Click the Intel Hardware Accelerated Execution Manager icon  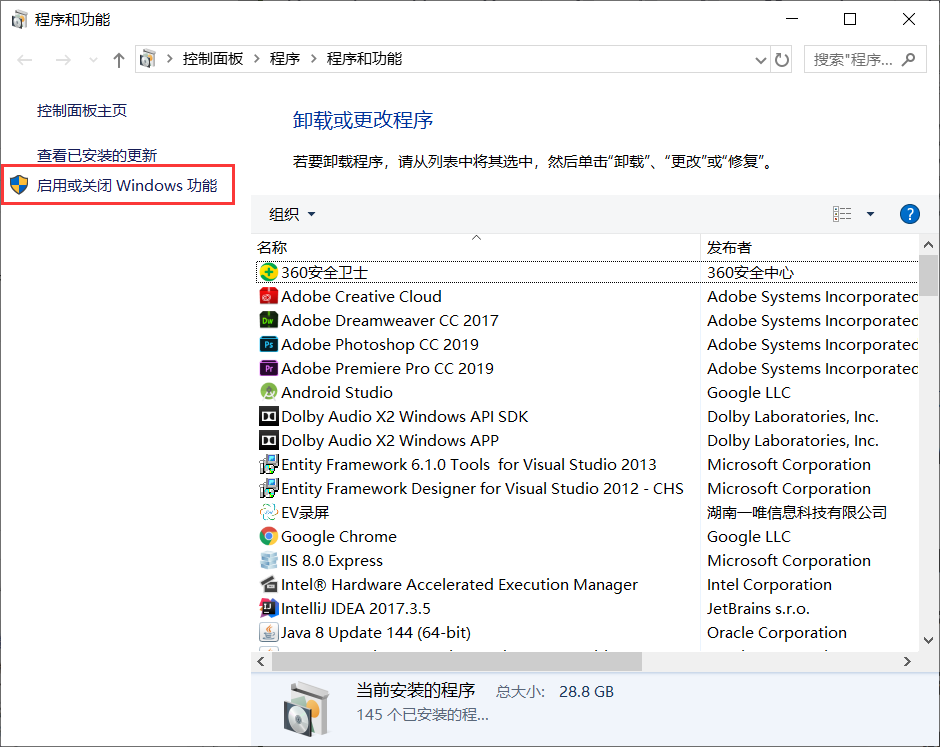coord(268,584)
